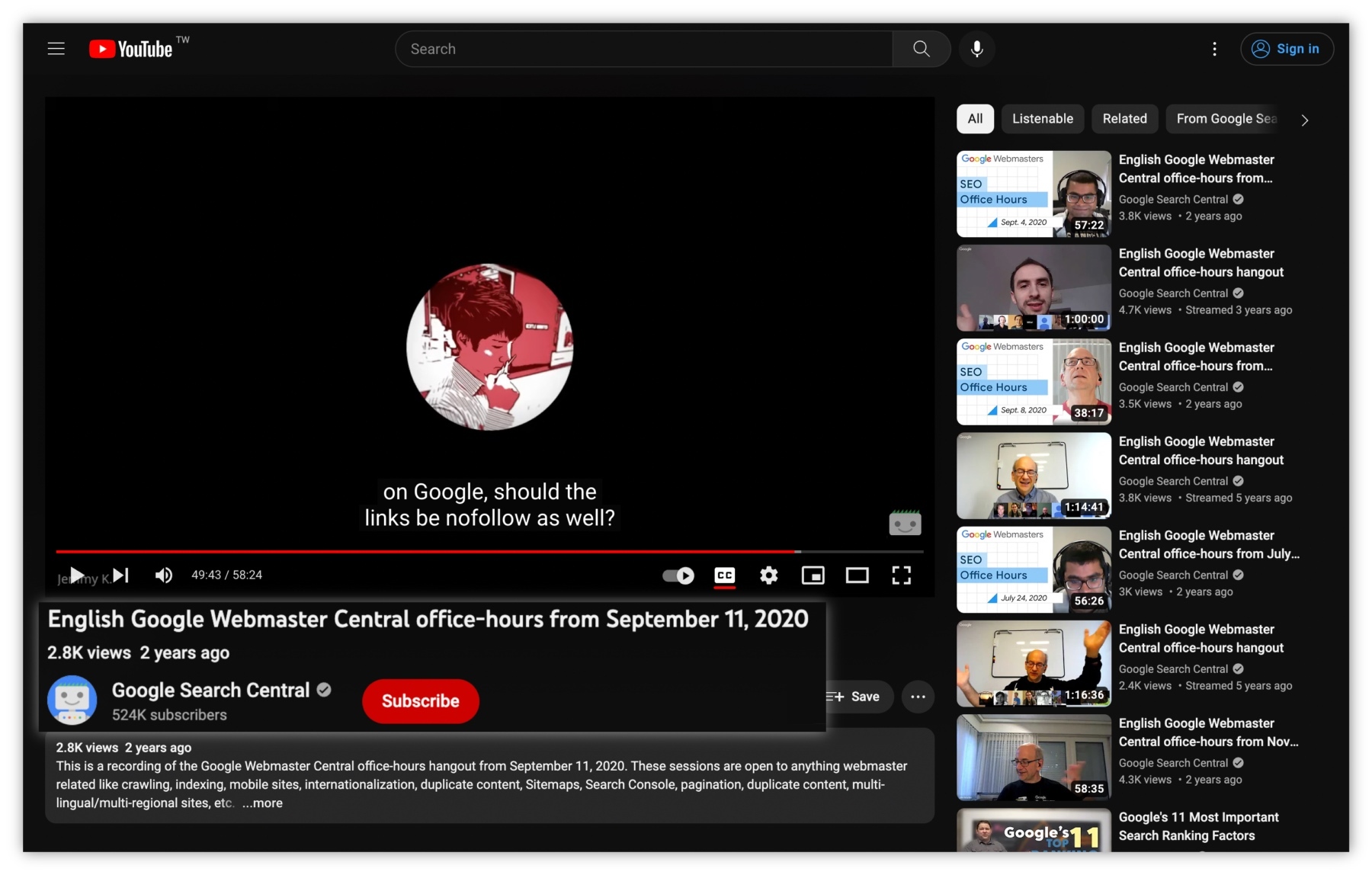The height and width of the screenshot is (875, 1372).
Task: Enable miniplayer mode
Action: 813,575
